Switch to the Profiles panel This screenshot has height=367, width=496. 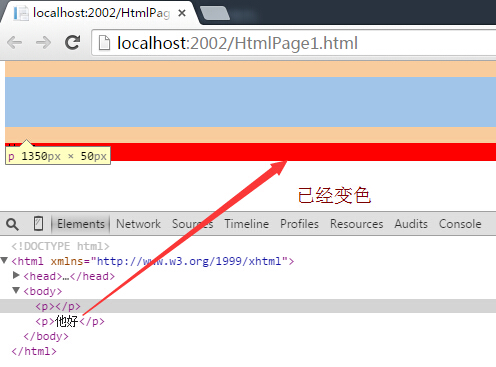(299, 224)
